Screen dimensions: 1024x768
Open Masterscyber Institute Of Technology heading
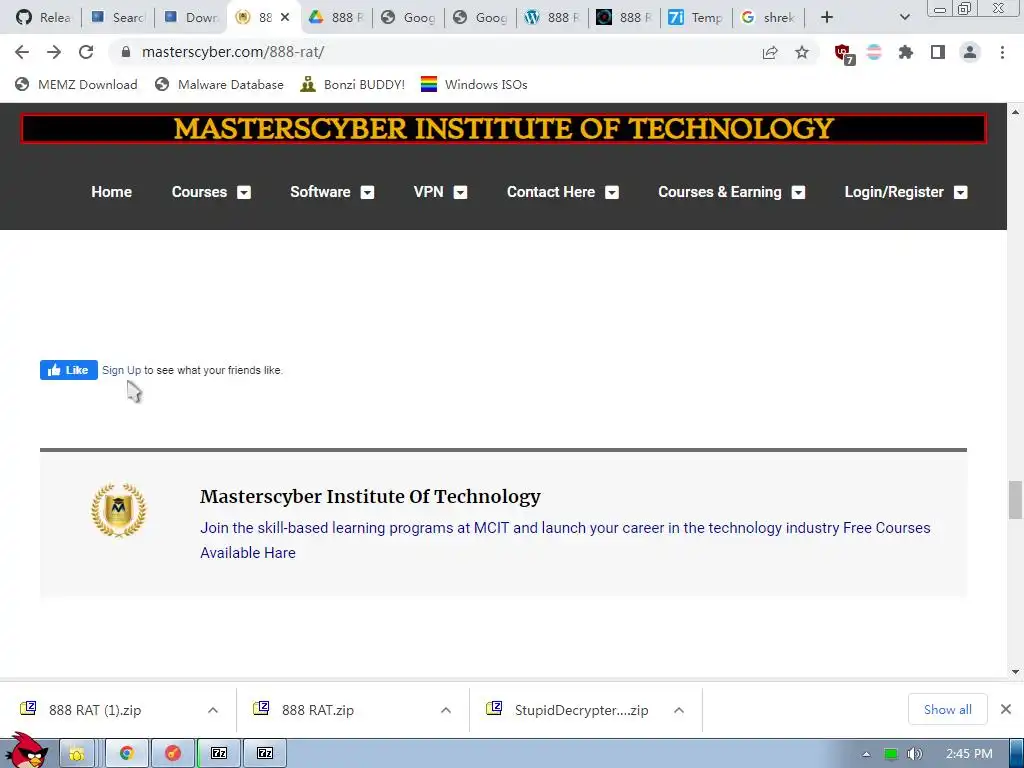(x=370, y=496)
